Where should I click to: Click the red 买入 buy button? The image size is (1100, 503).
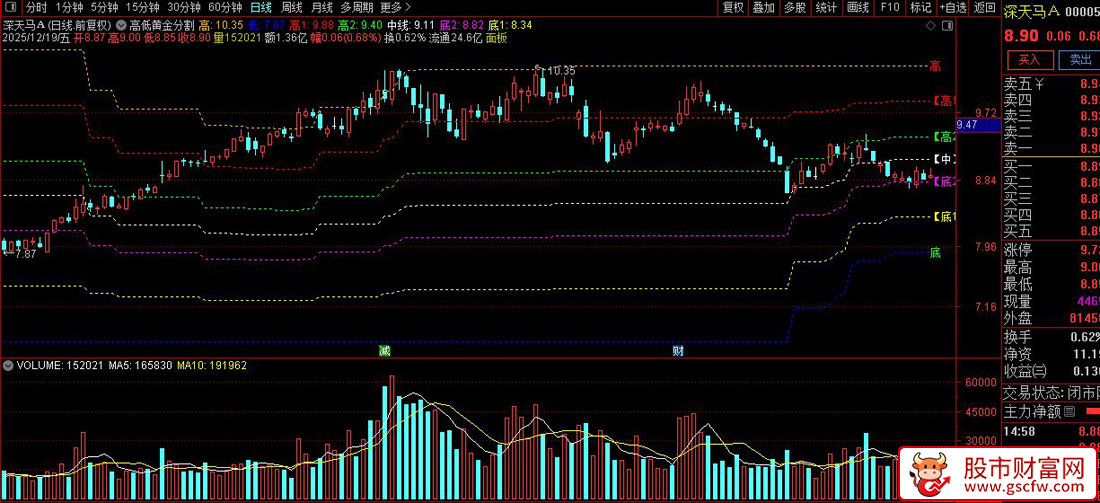[x=1030, y=60]
